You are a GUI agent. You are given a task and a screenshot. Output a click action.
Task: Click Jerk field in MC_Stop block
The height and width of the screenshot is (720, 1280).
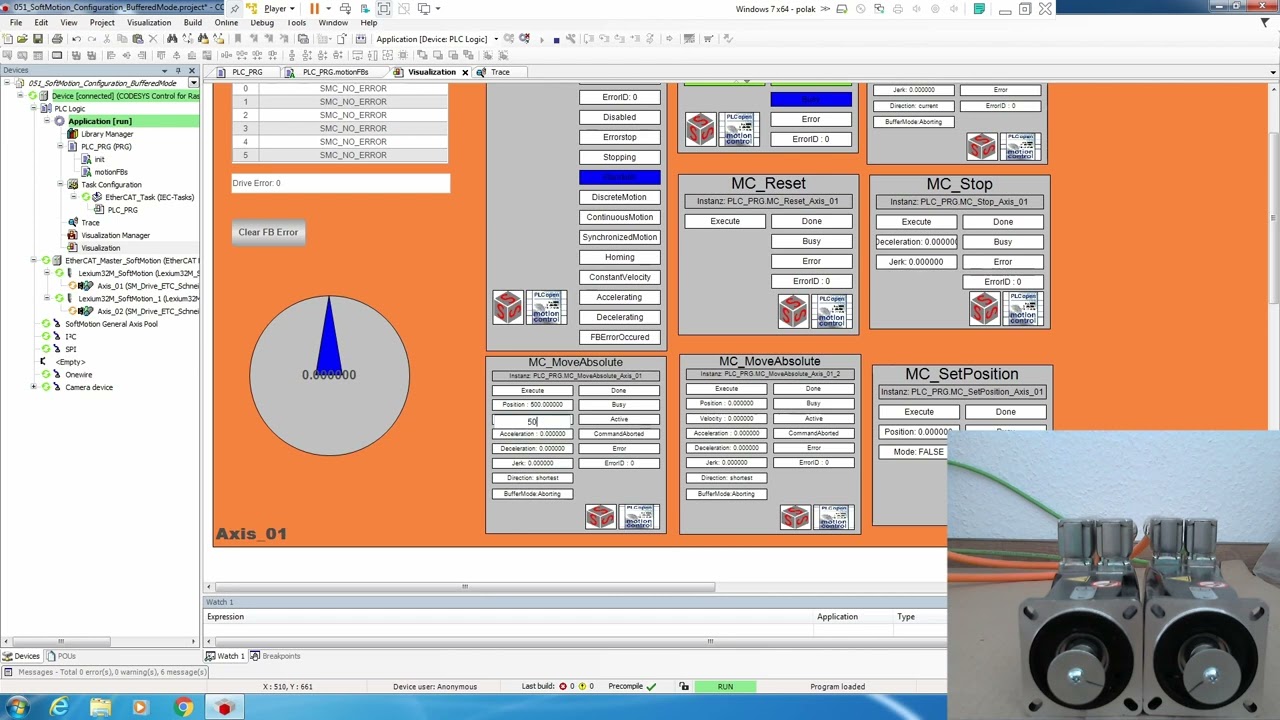[916, 261]
